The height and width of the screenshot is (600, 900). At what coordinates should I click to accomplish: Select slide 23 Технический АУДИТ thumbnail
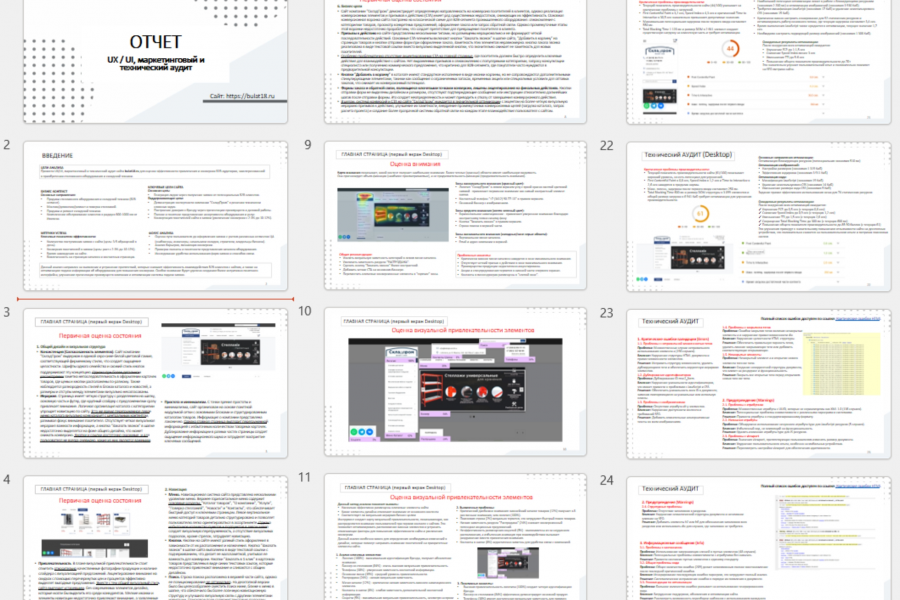point(759,384)
